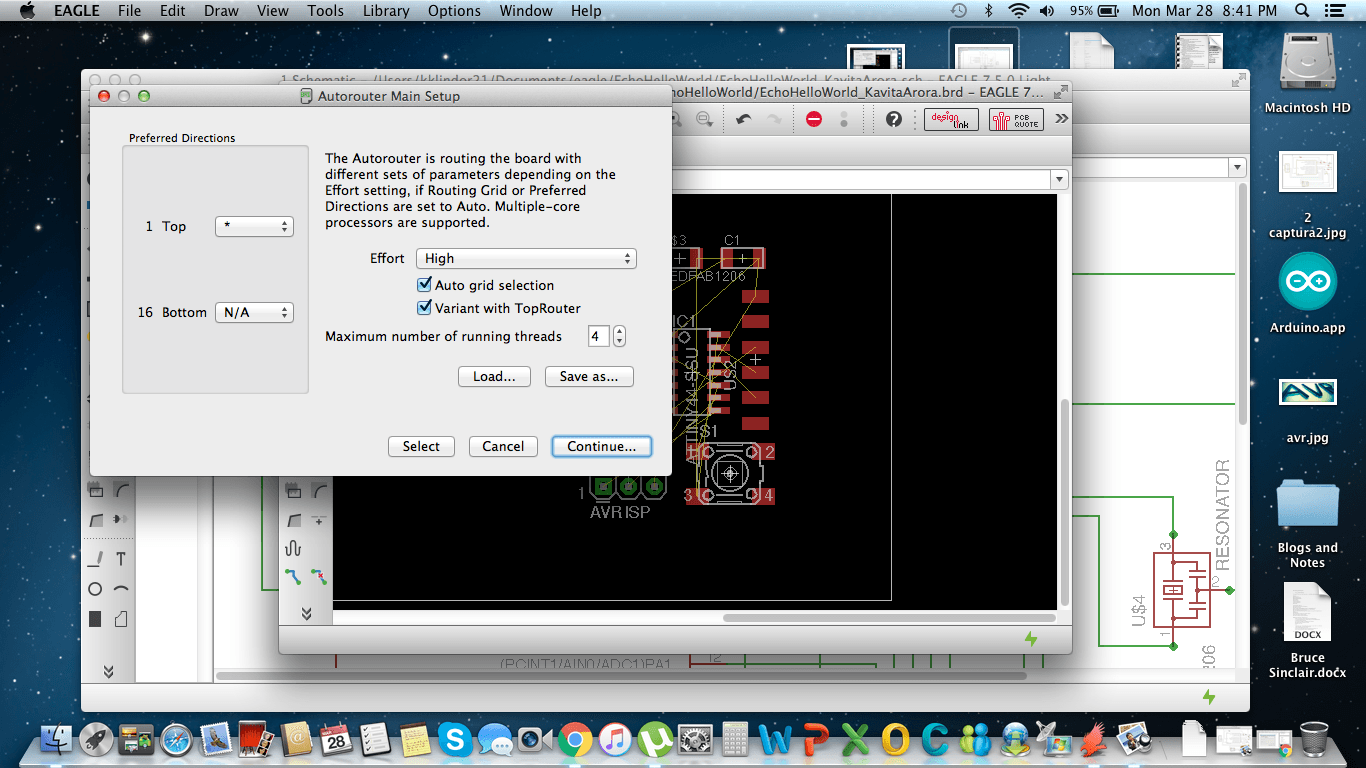Click the Undo arrow in board toolbar

[743, 119]
